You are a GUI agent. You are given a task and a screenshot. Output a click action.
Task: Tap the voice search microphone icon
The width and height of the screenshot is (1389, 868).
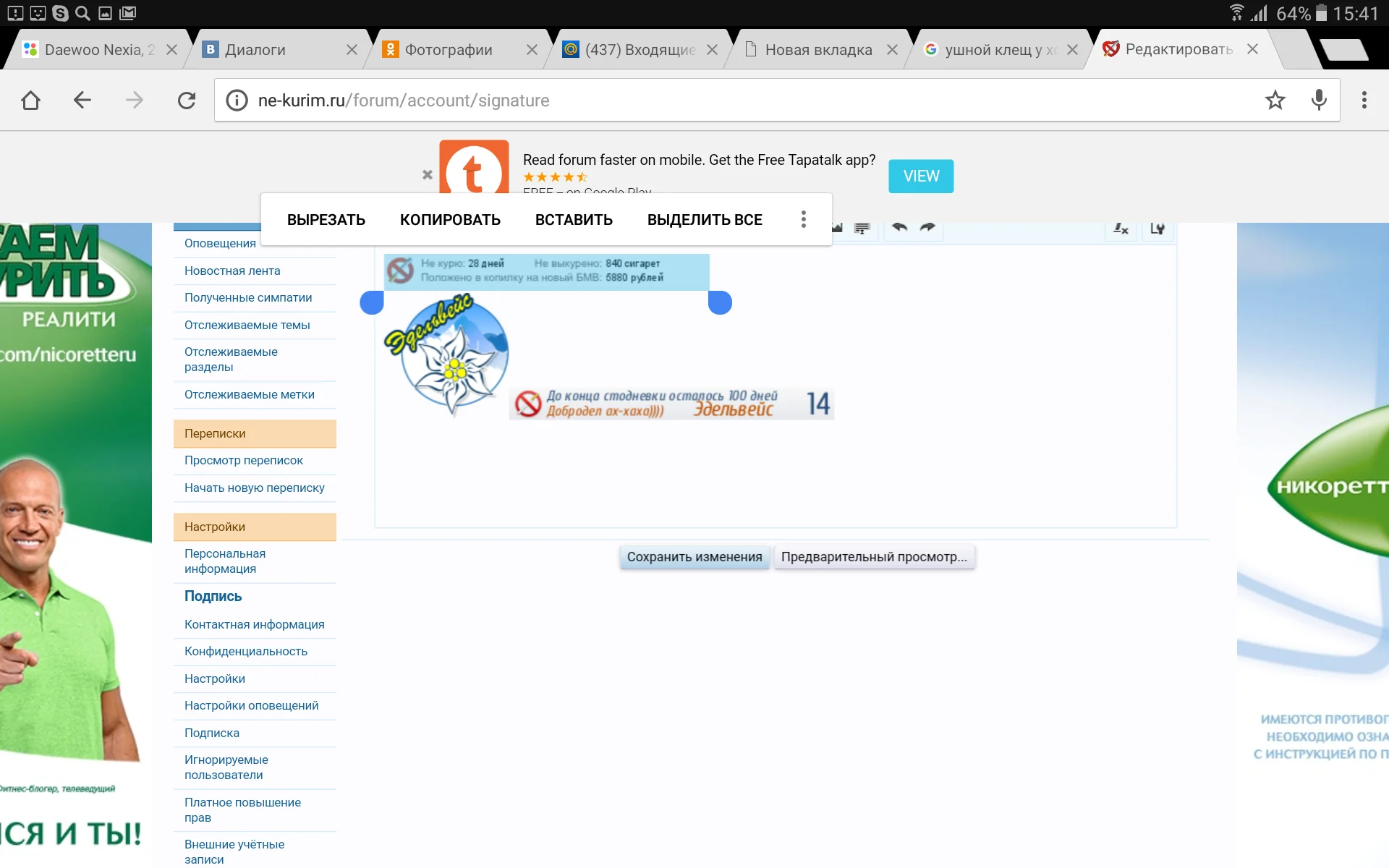(x=1319, y=100)
